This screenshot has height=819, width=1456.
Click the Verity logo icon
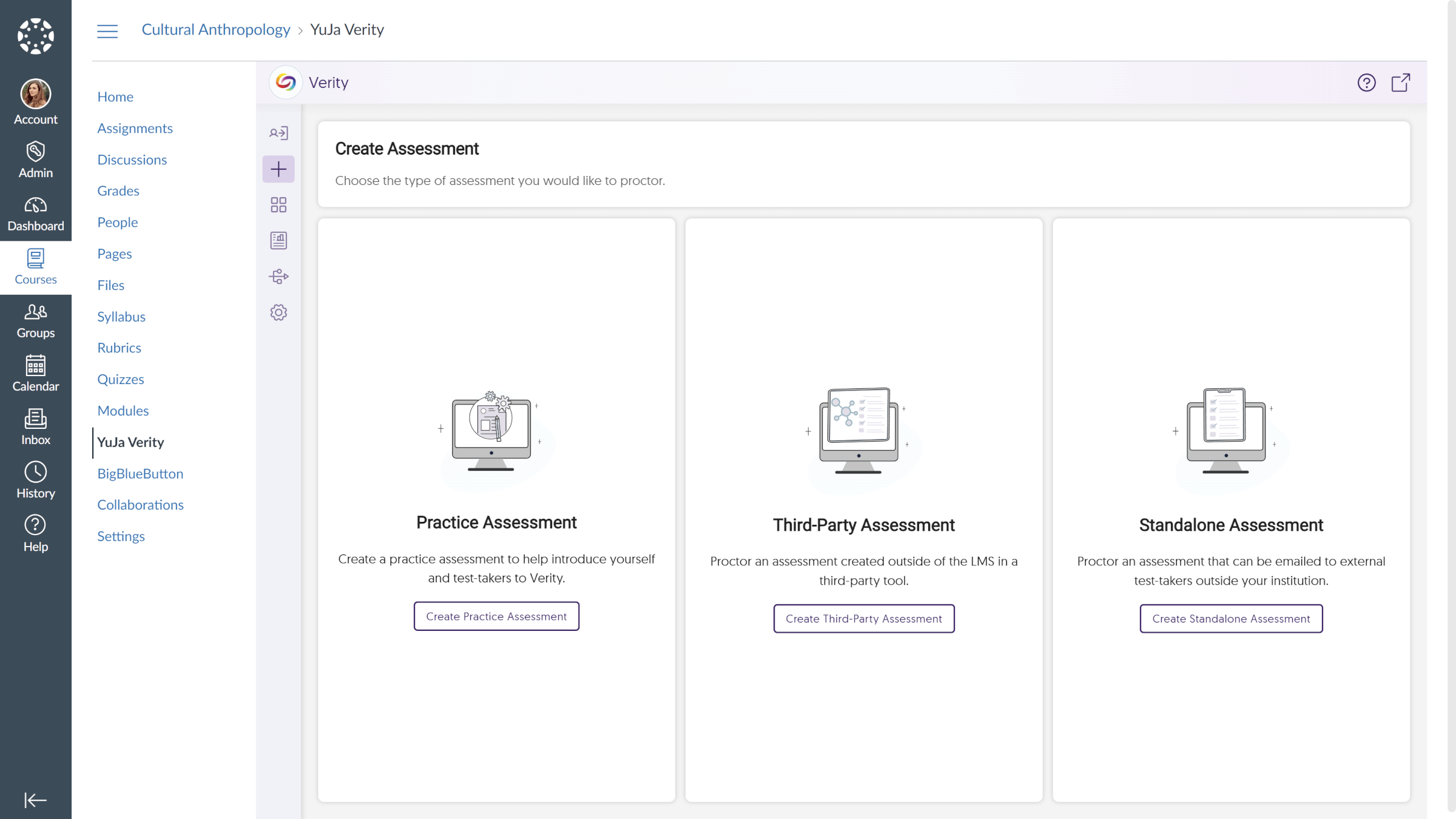(x=285, y=82)
